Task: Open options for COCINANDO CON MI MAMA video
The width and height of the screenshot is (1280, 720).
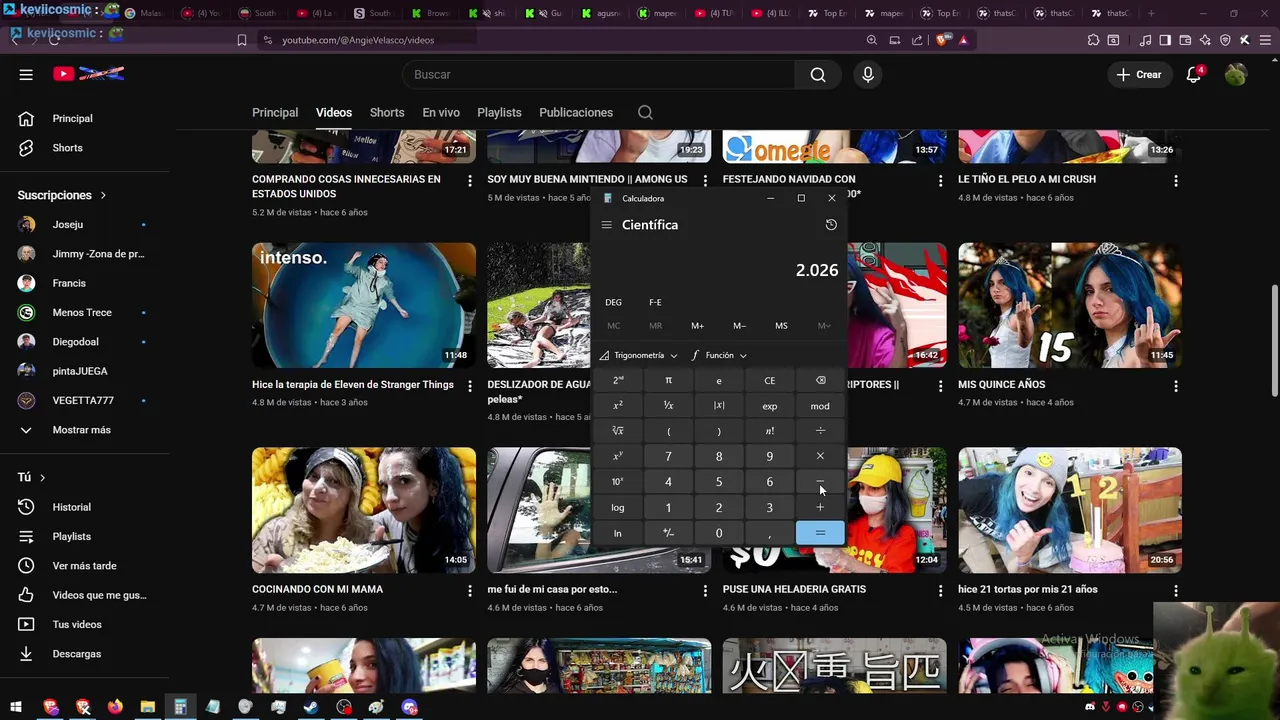Action: tap(469, 591)
